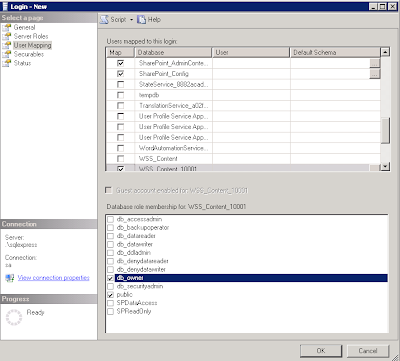
Task: Click the Database column header
Action: tap(173, 52)
